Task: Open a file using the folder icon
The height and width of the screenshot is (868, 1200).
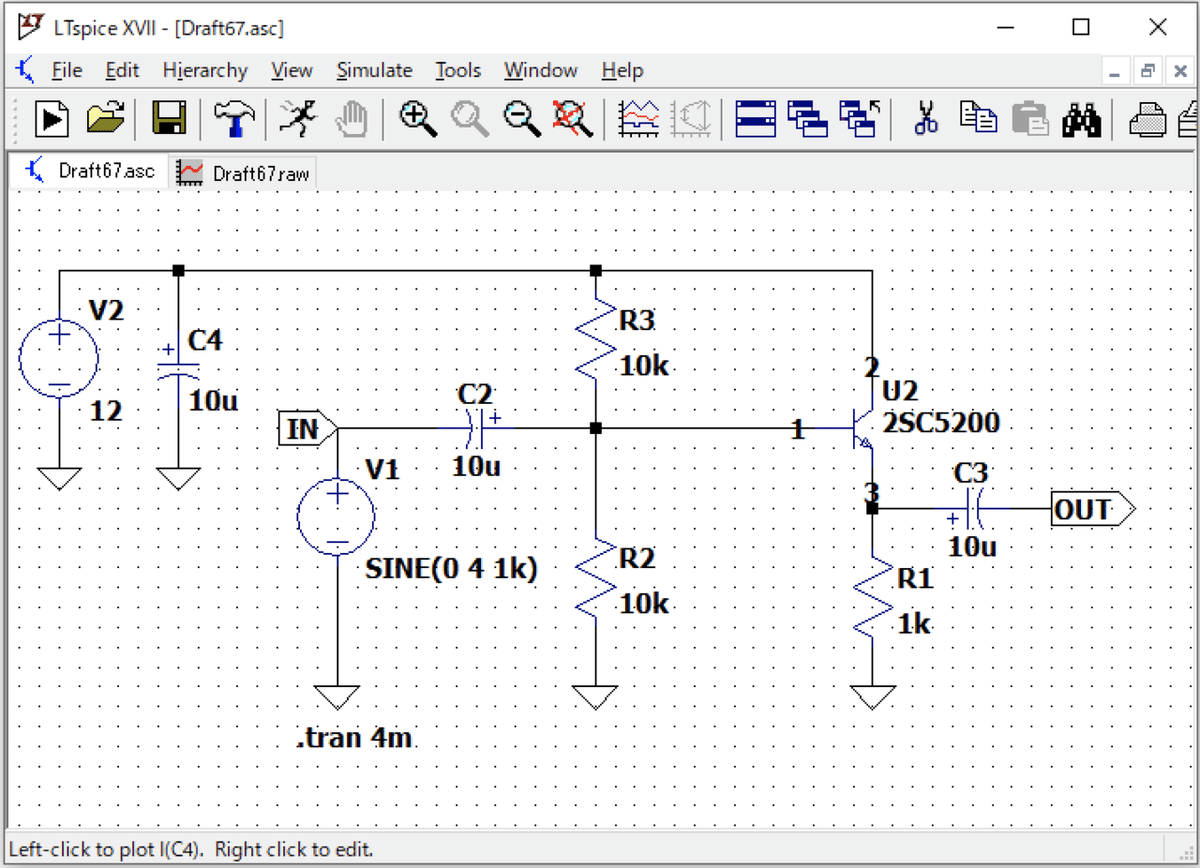Action: [105, 119]
